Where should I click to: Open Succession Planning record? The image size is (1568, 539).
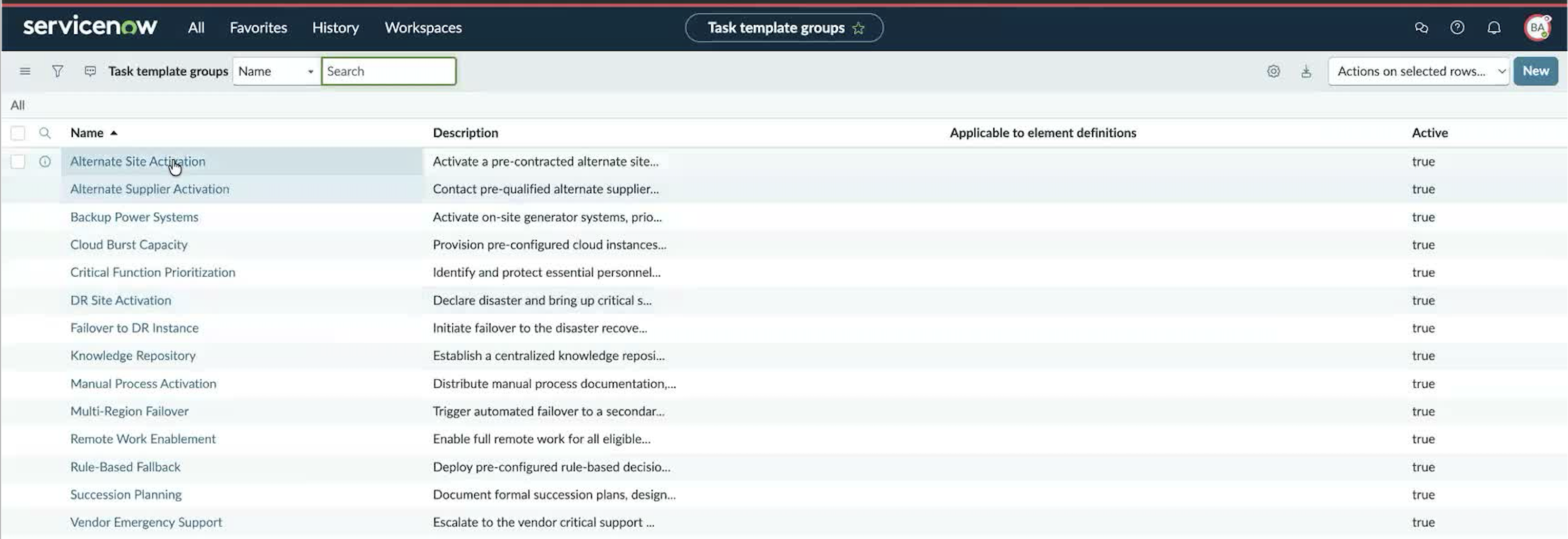[x=126, y=494]
